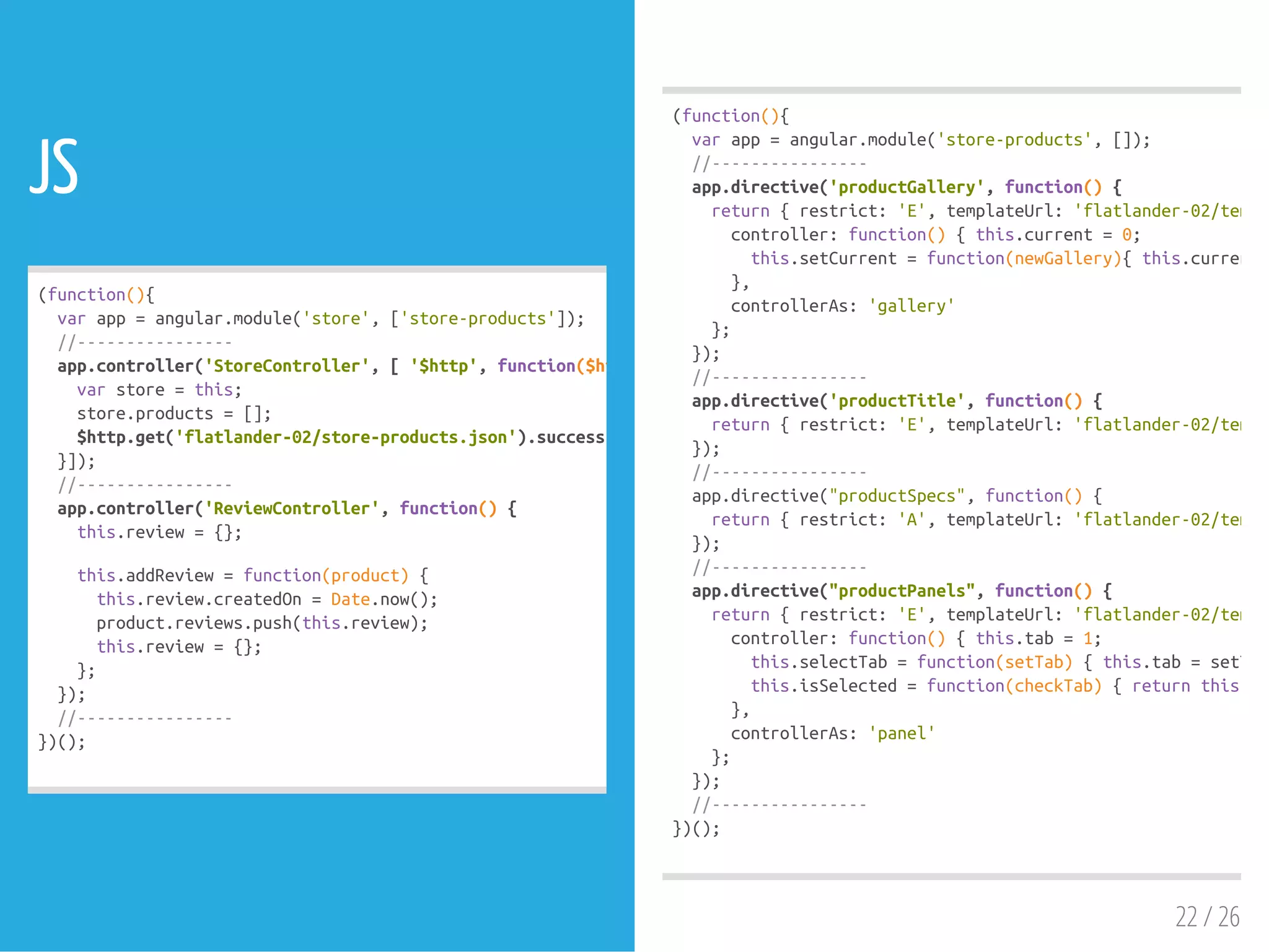
Task: Click the $http.get store-products.json line
Action: 341,437
